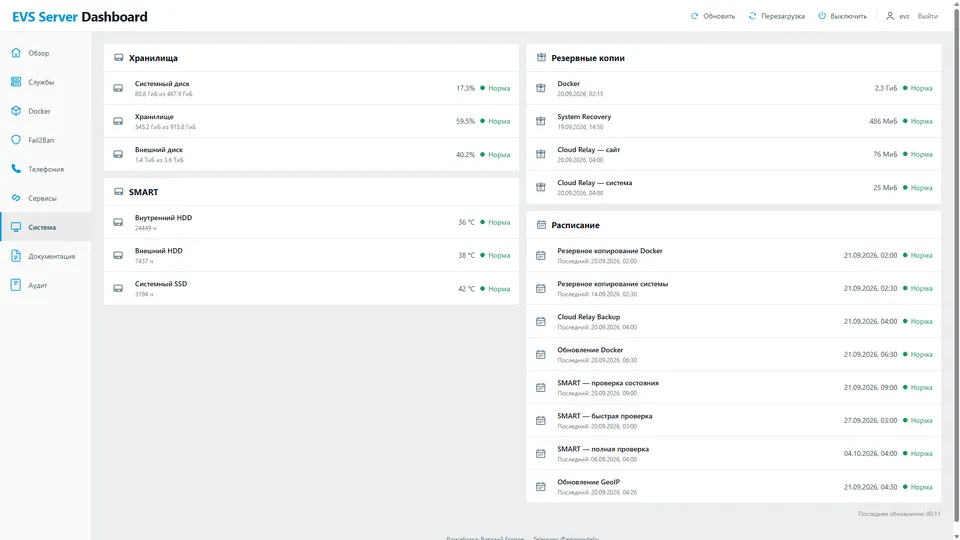Click the 17.3% usage value
Viewport: 960px width, 540px height.
pyautogui.click(x=465, y=88)
